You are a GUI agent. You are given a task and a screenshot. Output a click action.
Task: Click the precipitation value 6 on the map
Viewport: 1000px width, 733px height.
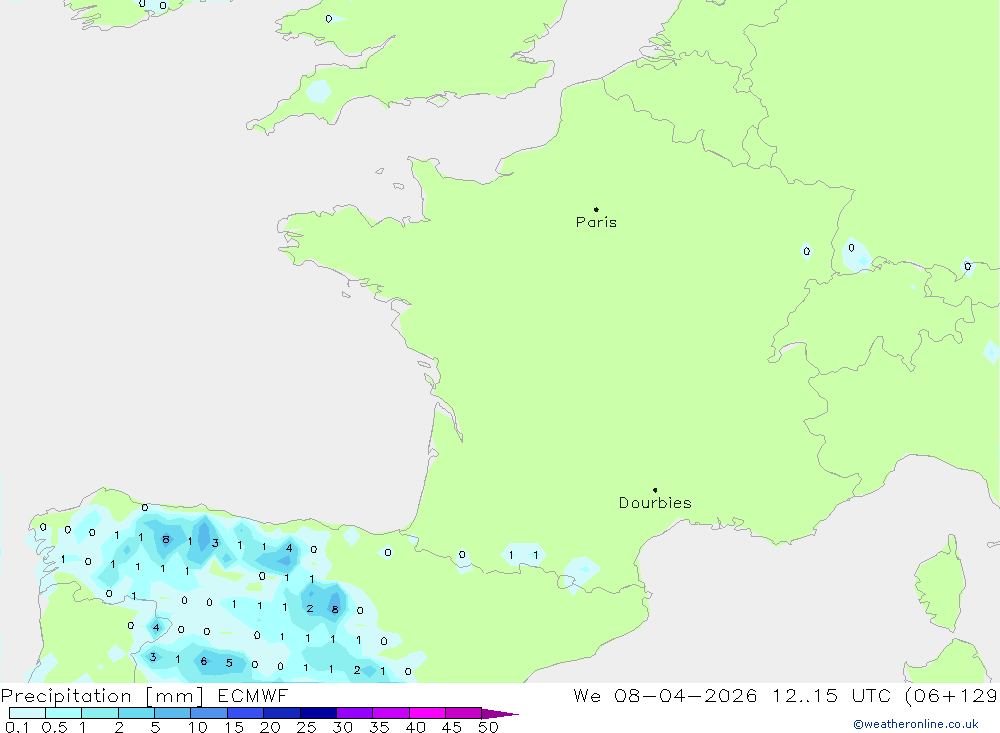(x=203, y=662)
